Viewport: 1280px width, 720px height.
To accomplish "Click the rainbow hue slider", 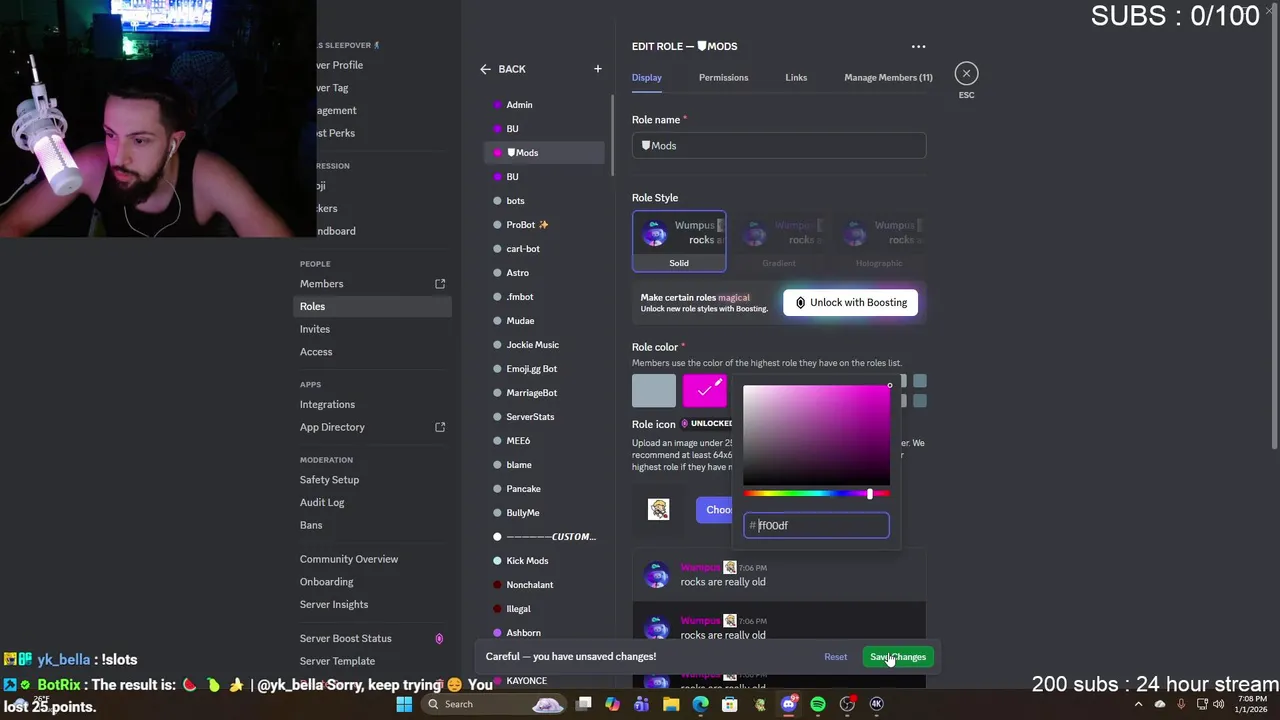I will click(x=816, y=494).
